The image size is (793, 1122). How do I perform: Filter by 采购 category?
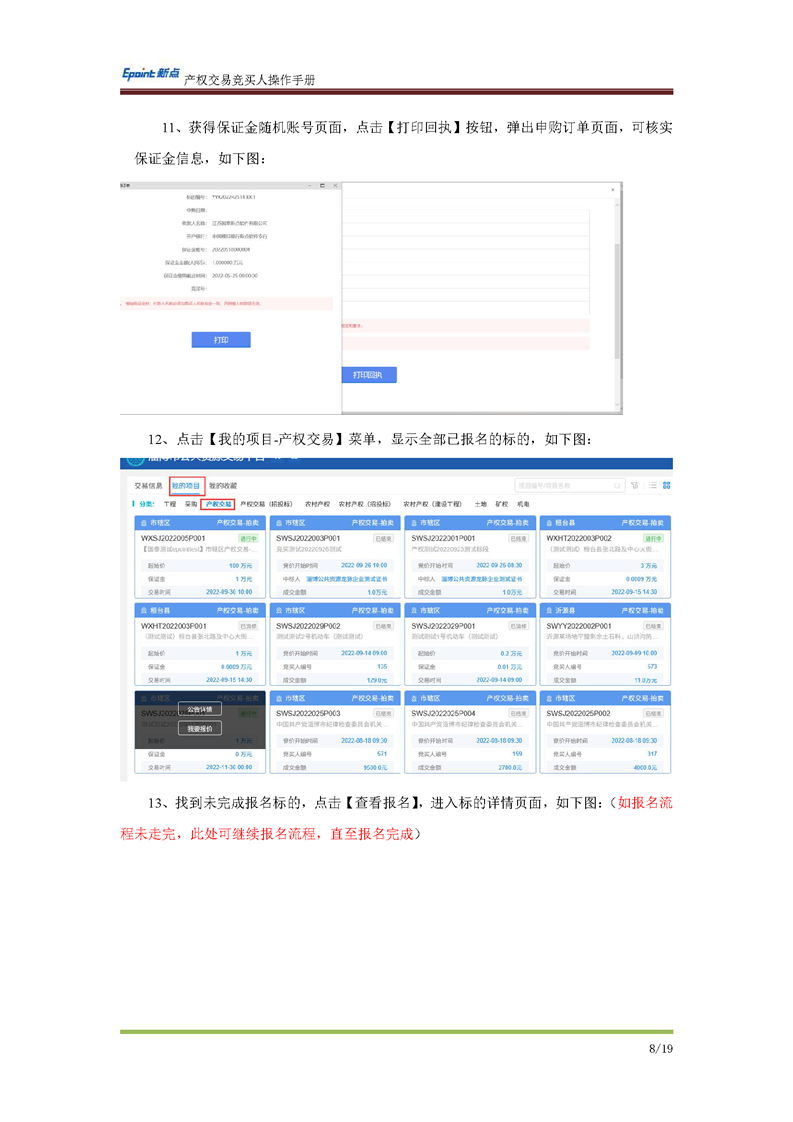190,505
